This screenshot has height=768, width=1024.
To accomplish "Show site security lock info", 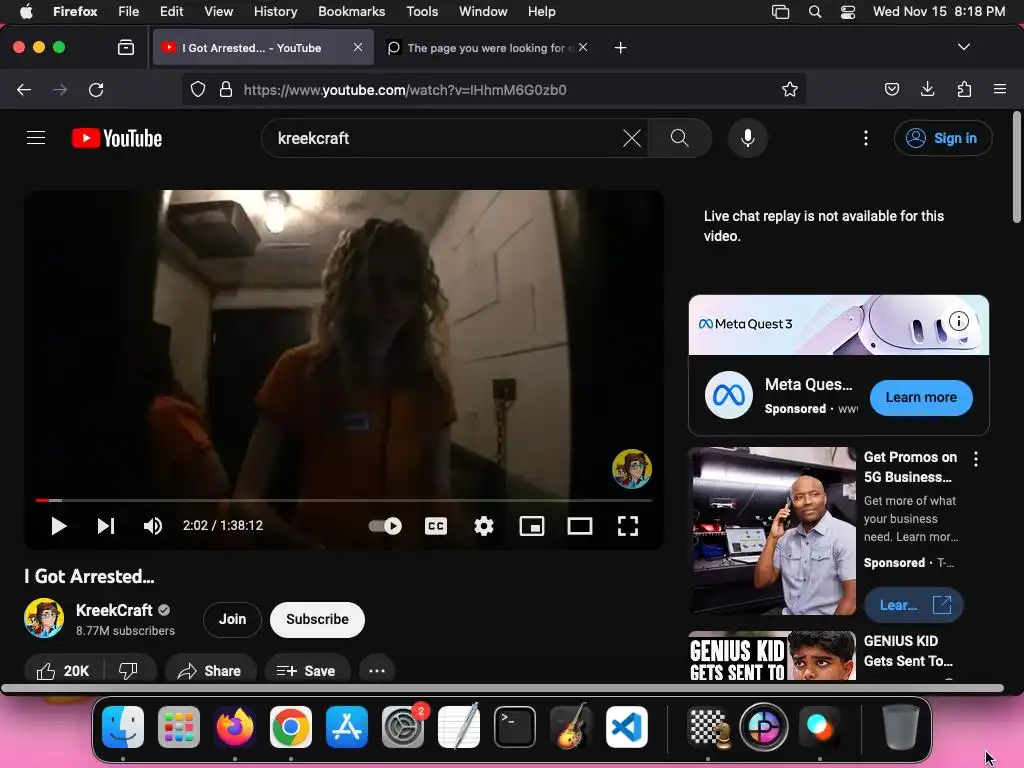I will (x=226, y=89).
